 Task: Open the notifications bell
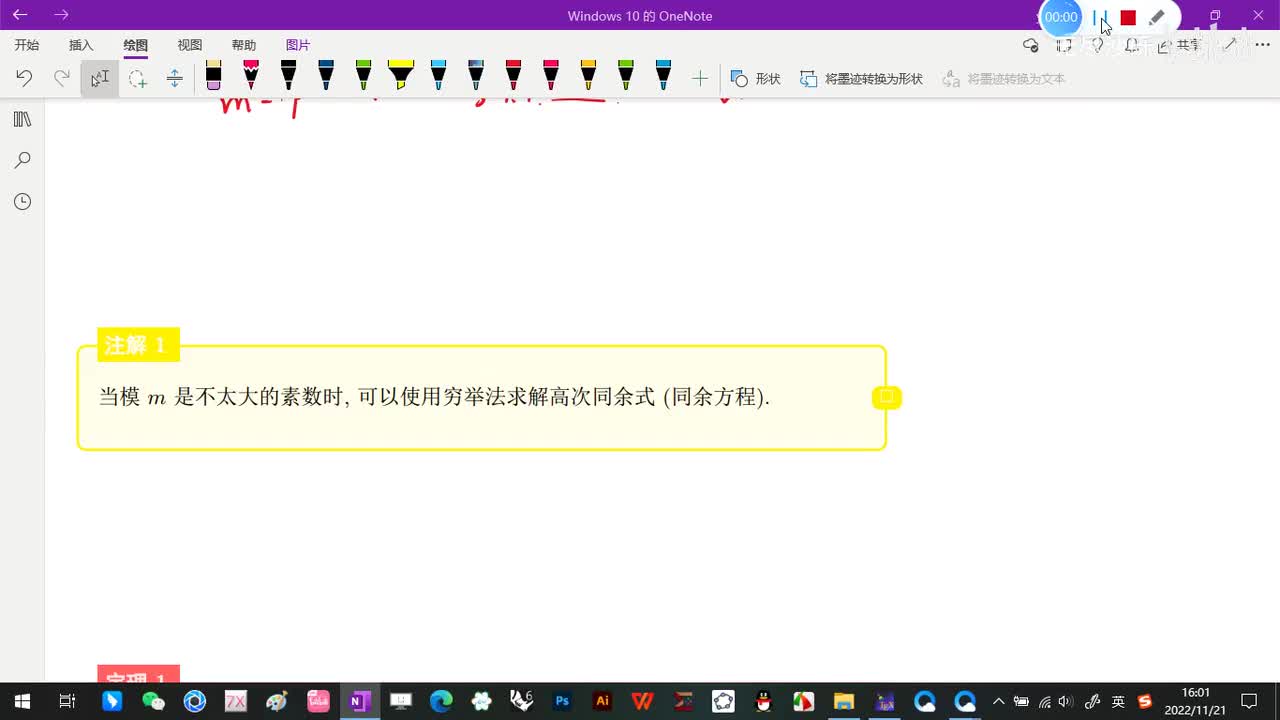(1132, 45)
